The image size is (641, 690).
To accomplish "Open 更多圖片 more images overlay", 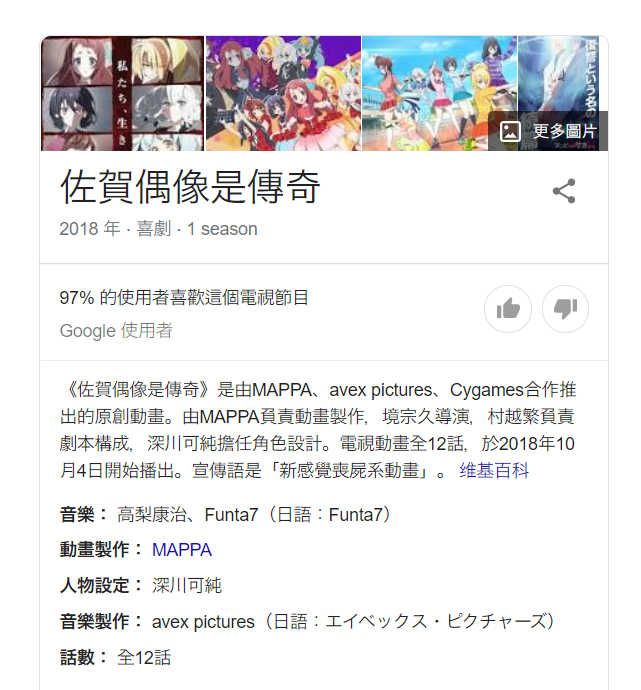I will click(548, 131).
